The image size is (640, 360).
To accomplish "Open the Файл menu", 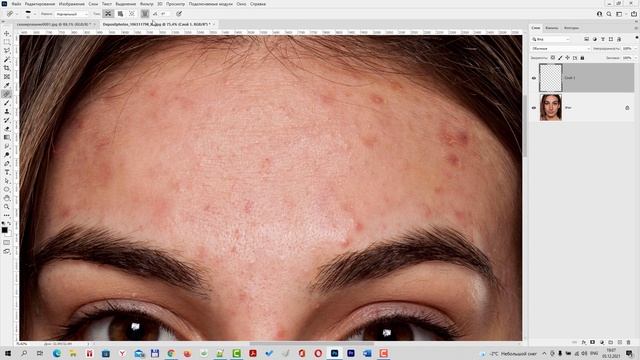I will [16, 4].
